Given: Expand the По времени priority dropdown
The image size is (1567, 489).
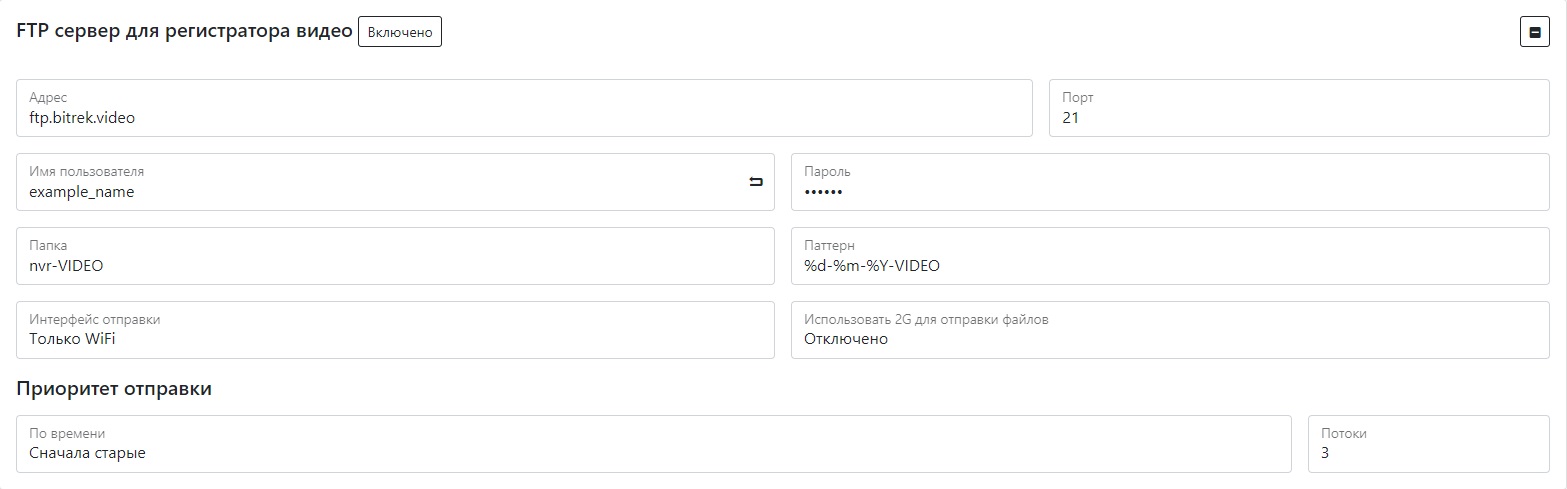Looking at the screenshot, I should tap(654, 444).
